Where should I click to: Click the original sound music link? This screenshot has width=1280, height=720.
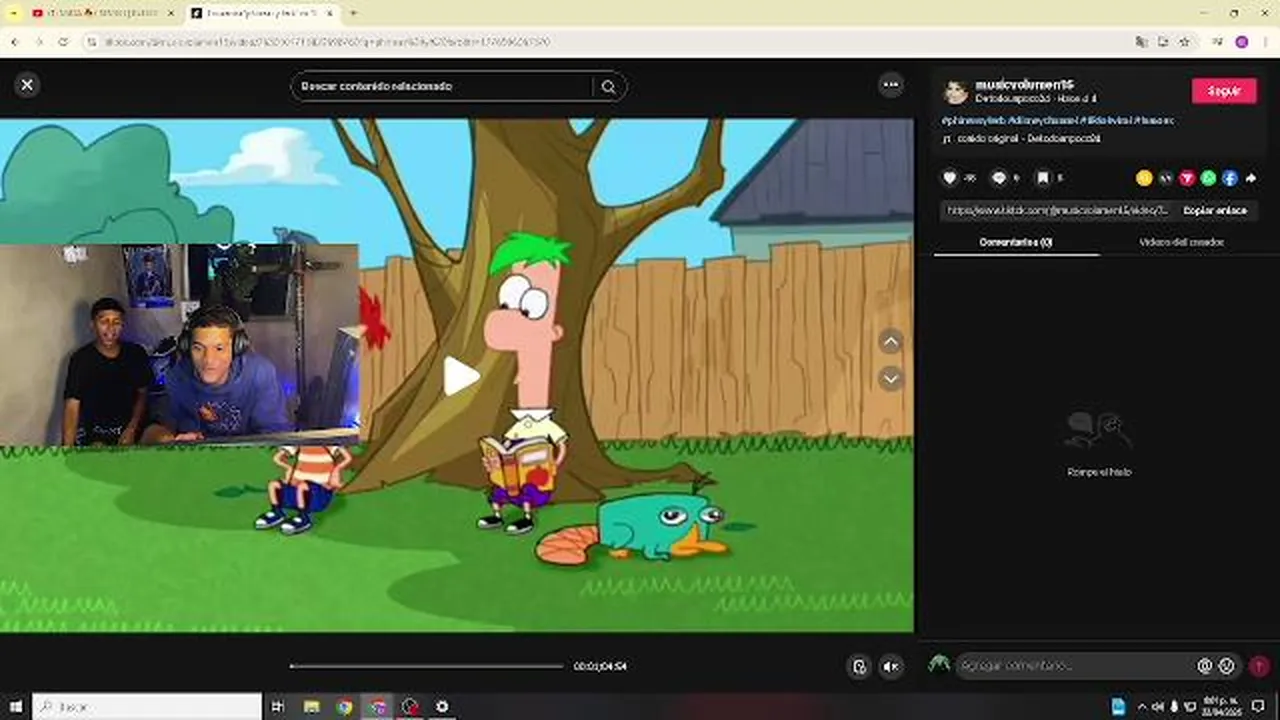click(1021, 138)
